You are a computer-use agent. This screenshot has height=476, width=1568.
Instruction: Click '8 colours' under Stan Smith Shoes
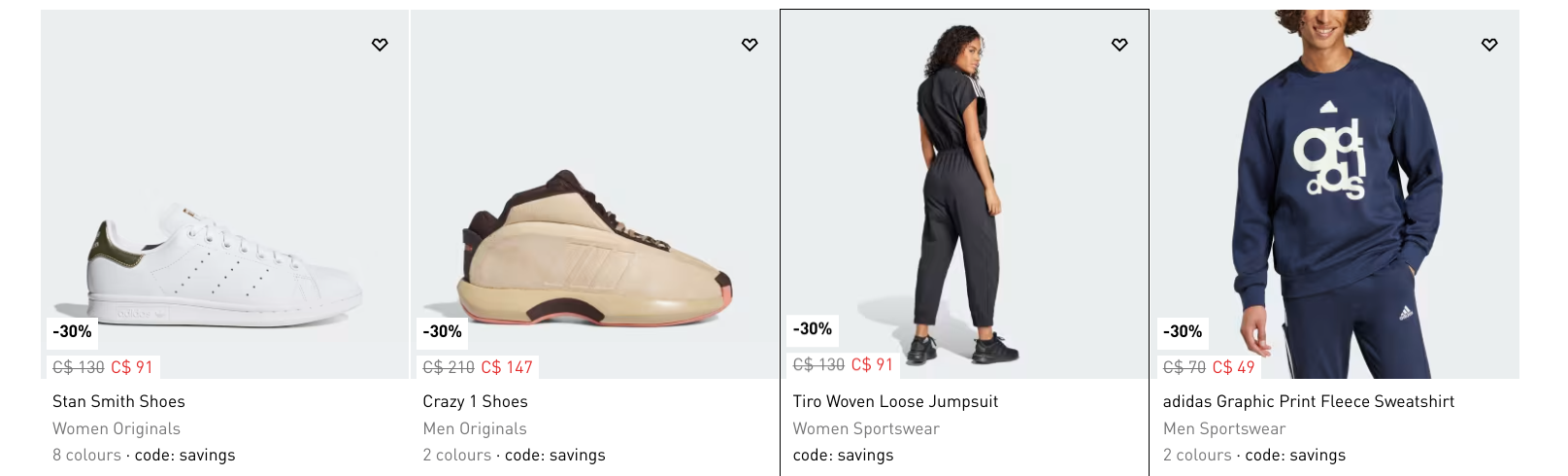tap(86, 455)
